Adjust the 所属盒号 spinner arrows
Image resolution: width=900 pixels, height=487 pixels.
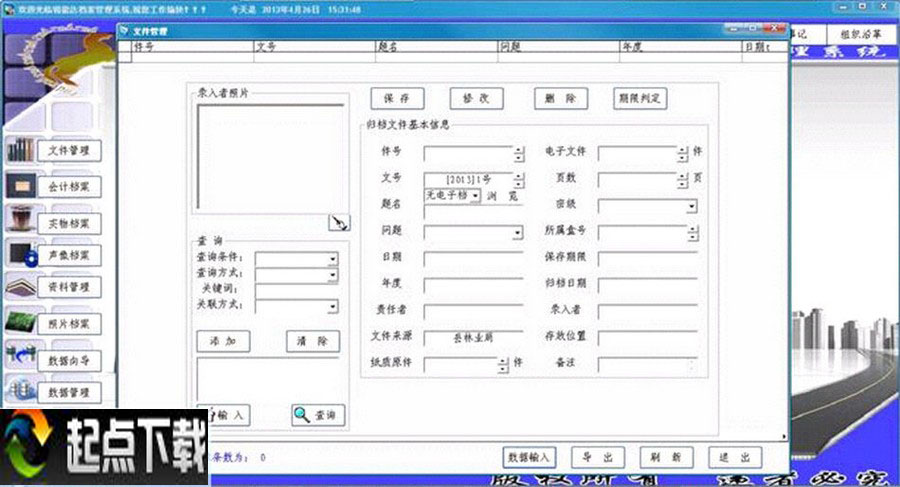[x=693, y=233]
